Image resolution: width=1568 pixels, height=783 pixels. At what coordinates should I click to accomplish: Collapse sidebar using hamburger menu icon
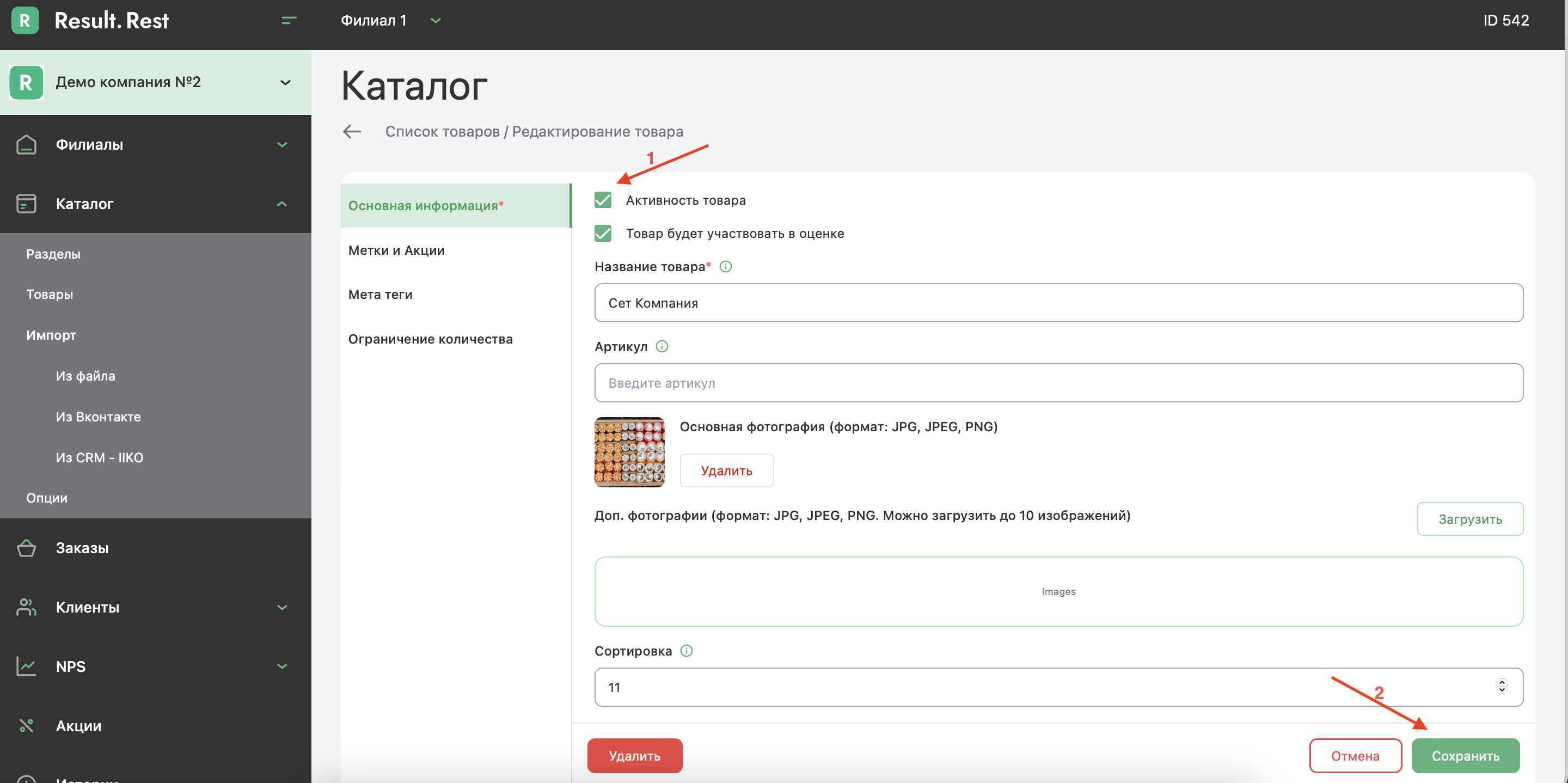click(x=289, y=21)
